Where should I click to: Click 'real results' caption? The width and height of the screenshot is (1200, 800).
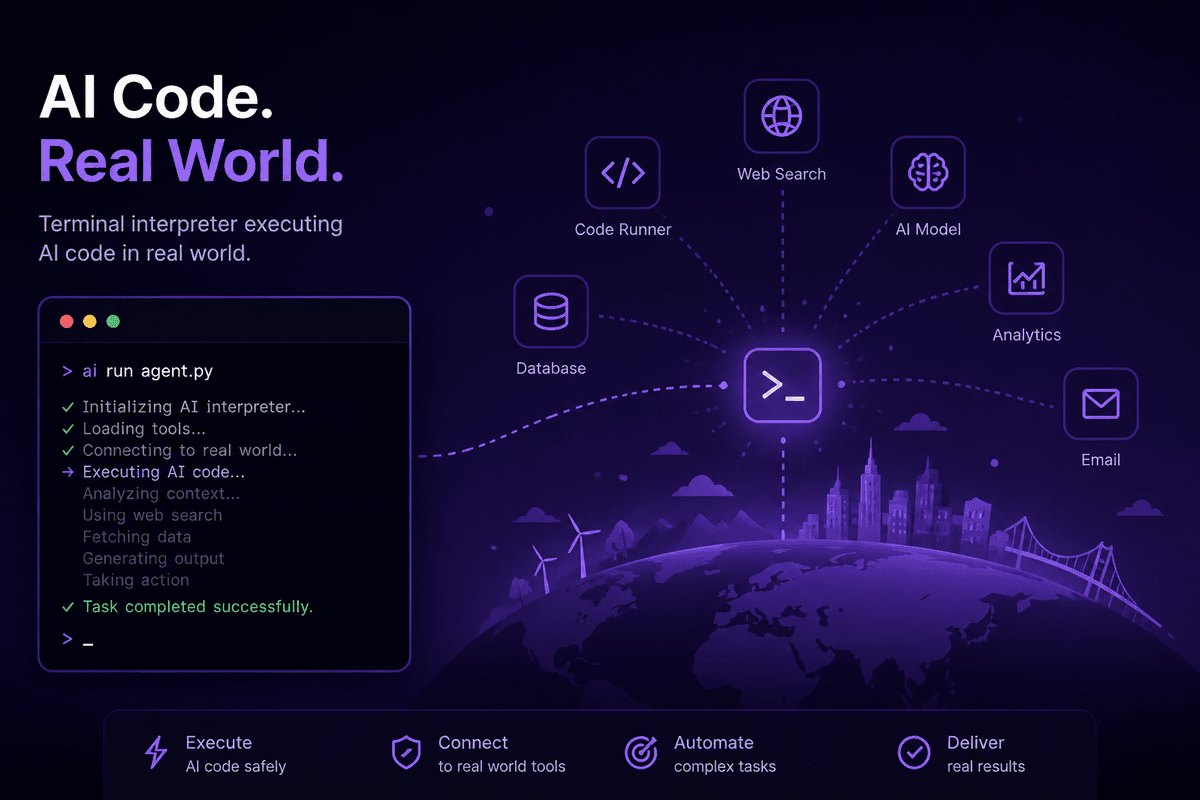click(x=986, y=767)
